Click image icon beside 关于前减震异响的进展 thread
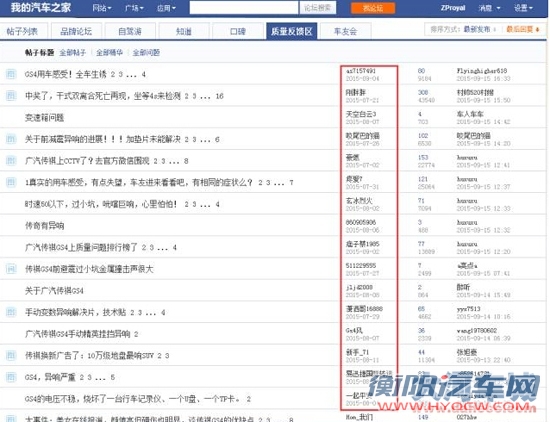The height and width of the screenshot is (422, 550). (11, 139)
